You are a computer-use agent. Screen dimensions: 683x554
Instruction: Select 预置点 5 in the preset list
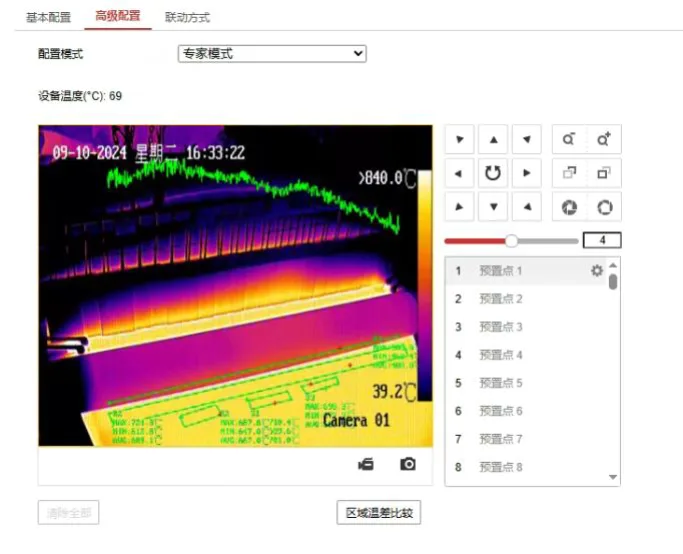[501, 383]
